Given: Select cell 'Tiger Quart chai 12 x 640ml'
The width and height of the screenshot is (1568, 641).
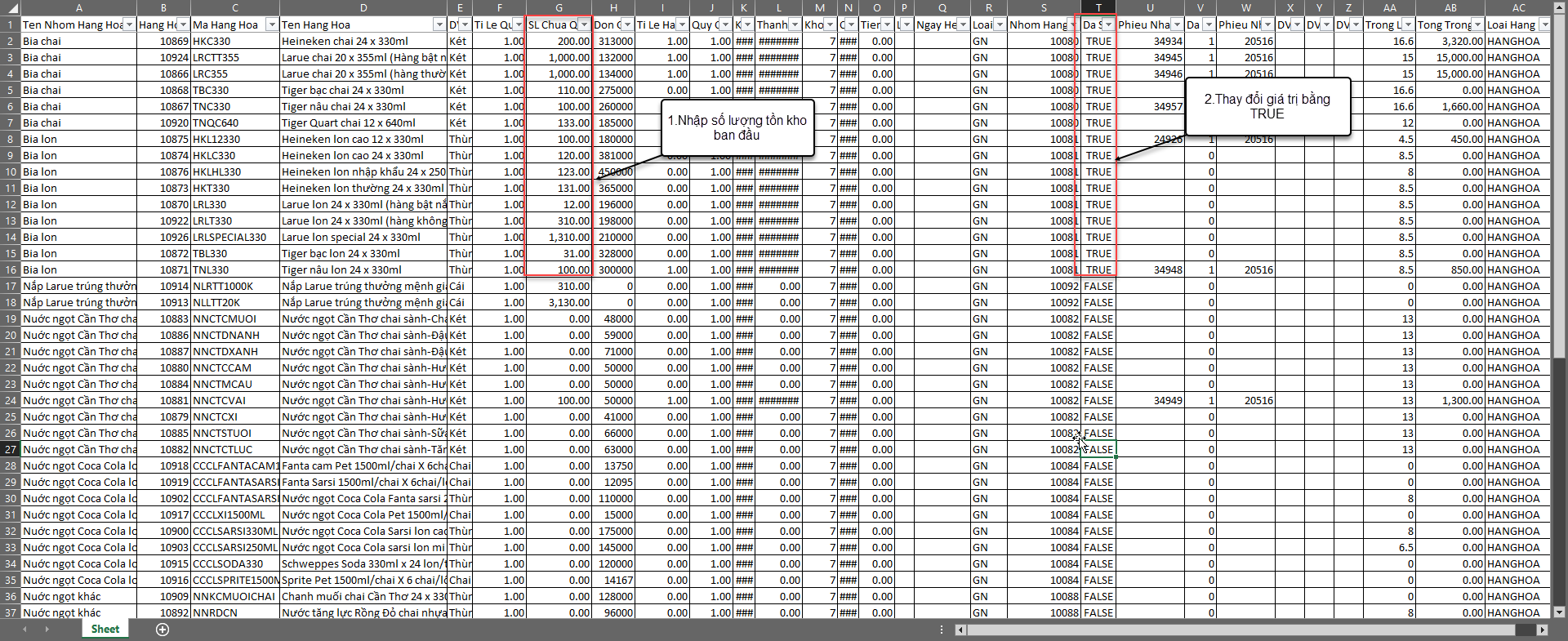Looking at the screenshot, I should [x=363, y=122].
